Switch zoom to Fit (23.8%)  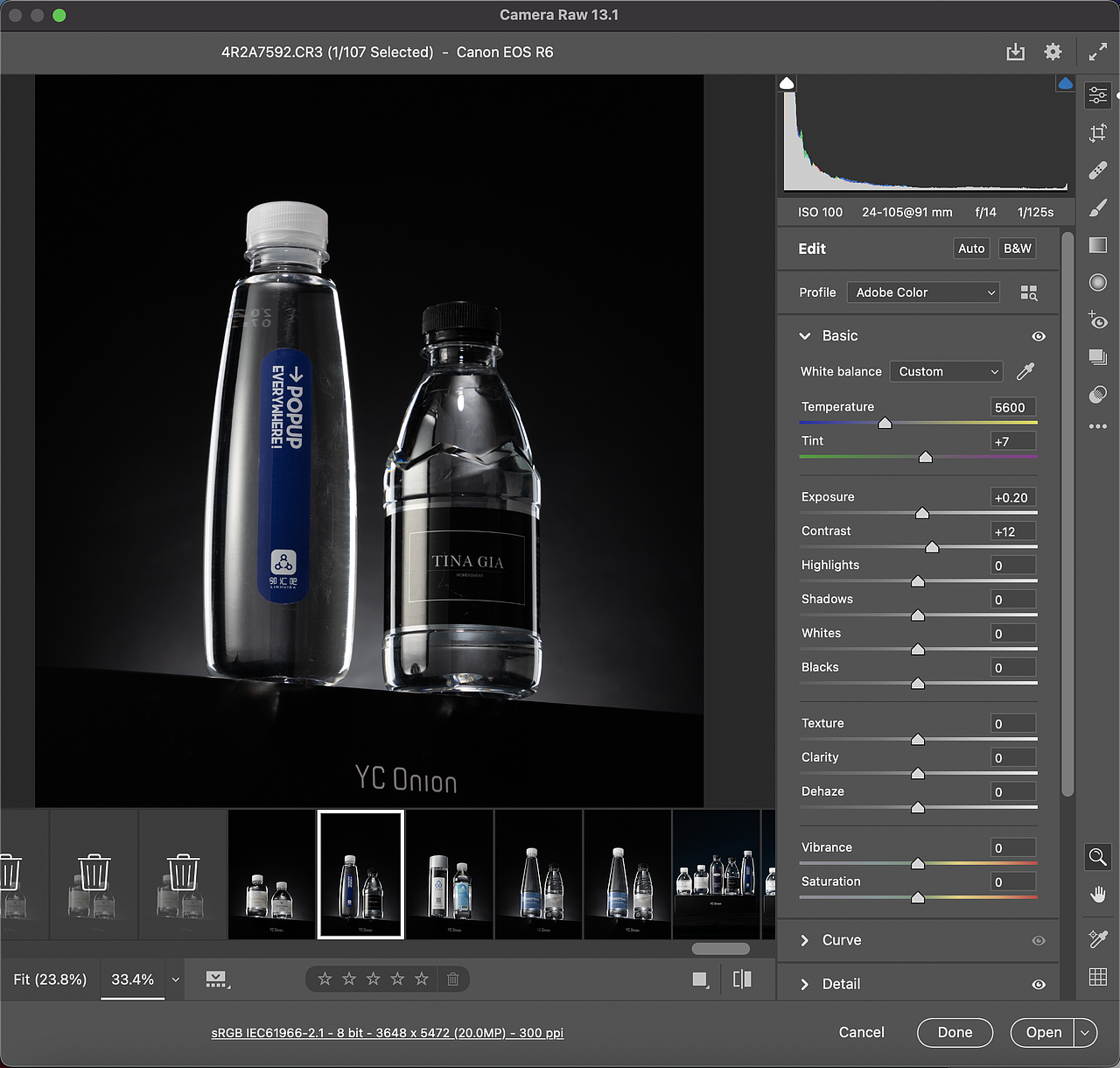(50, 980)
